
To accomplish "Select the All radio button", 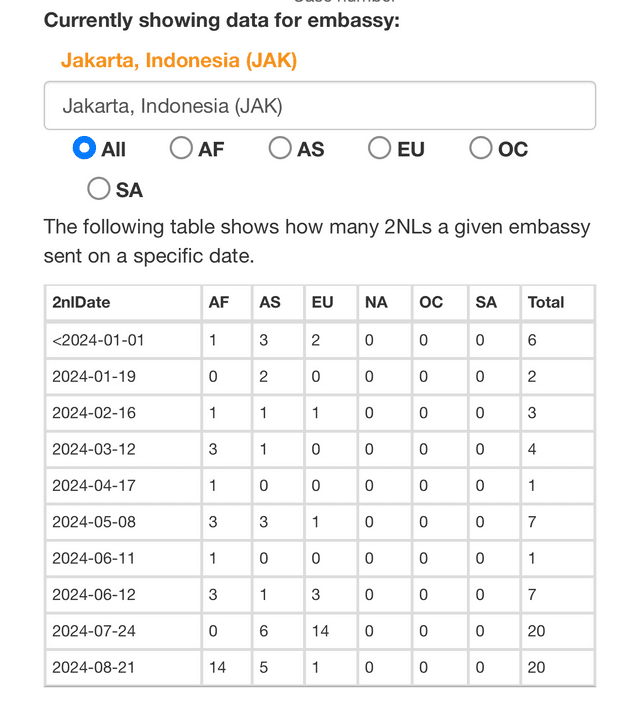I will [84, 148].
